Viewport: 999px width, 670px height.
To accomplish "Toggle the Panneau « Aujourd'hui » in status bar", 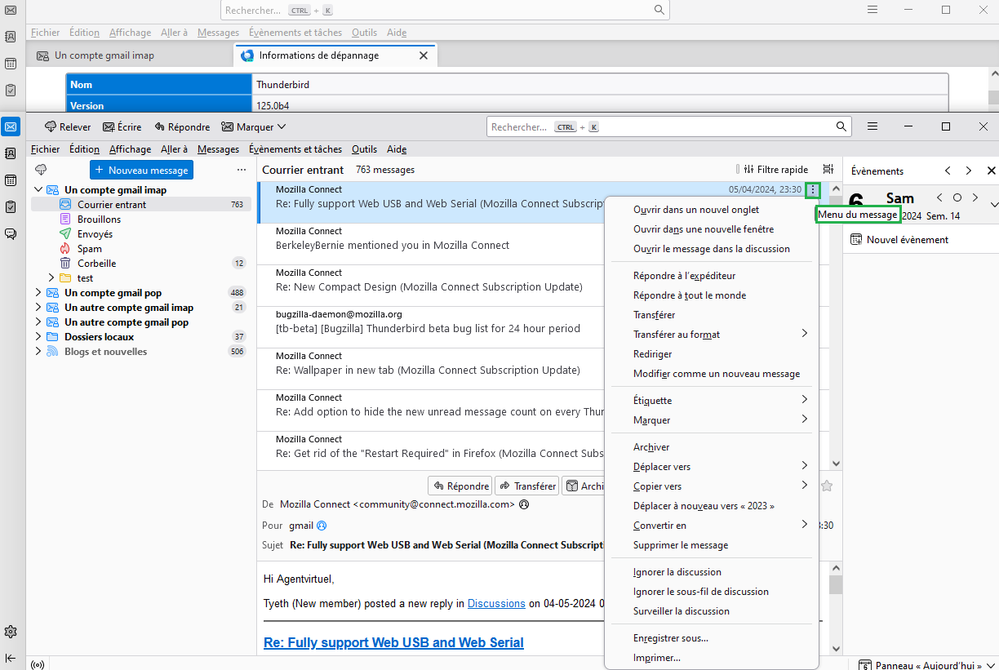I will [920, 664].
